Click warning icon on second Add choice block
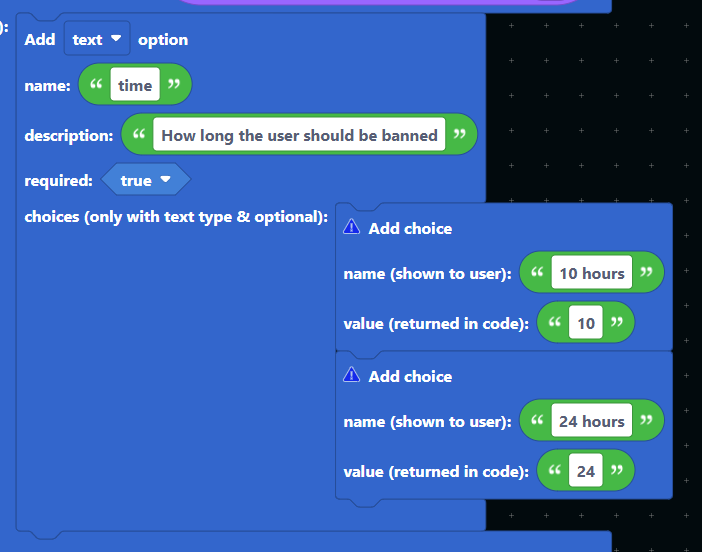Image resolution: width=702 pixels, height=552 pixels. point(351,375)
